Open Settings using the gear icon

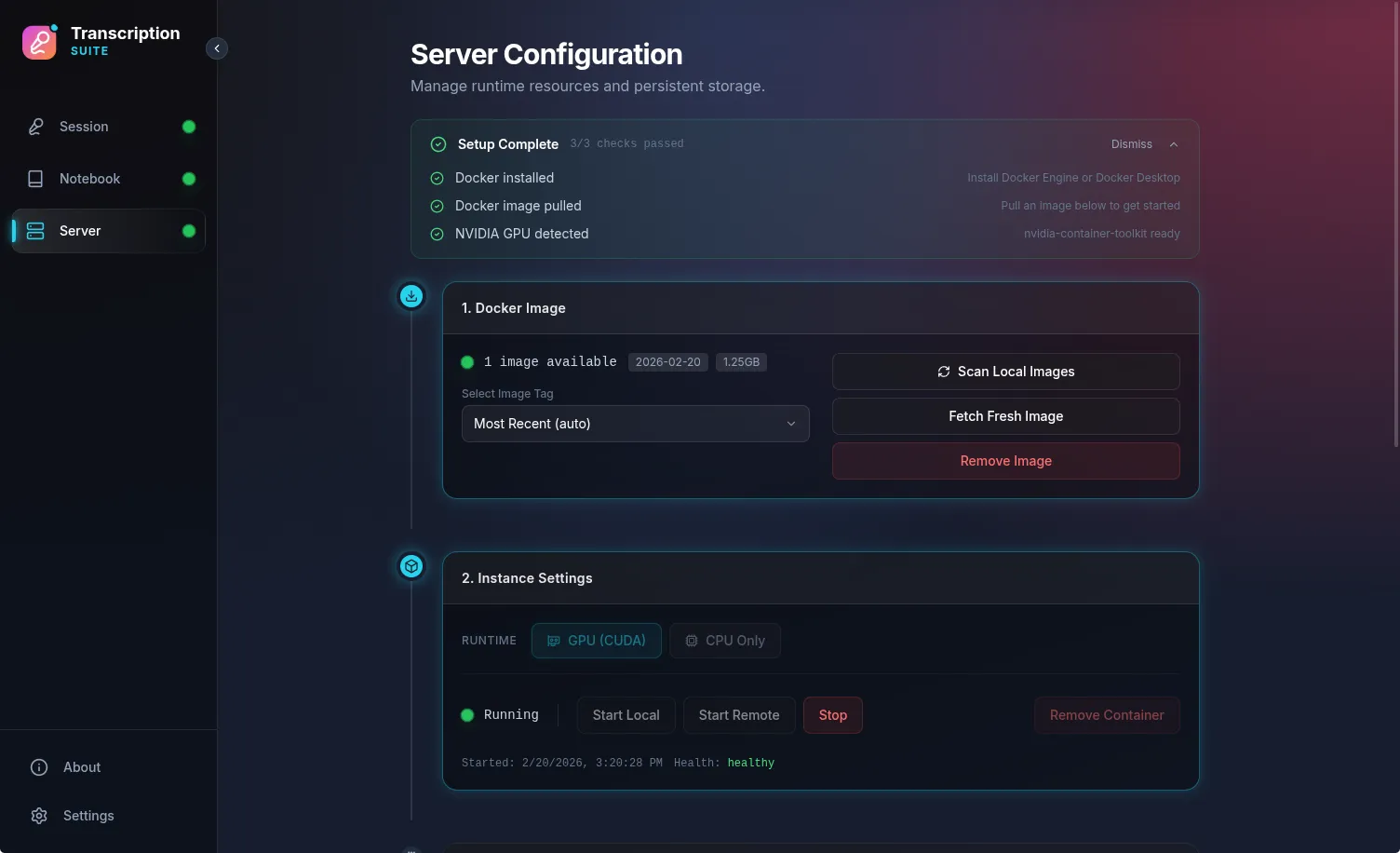(38, 815)
